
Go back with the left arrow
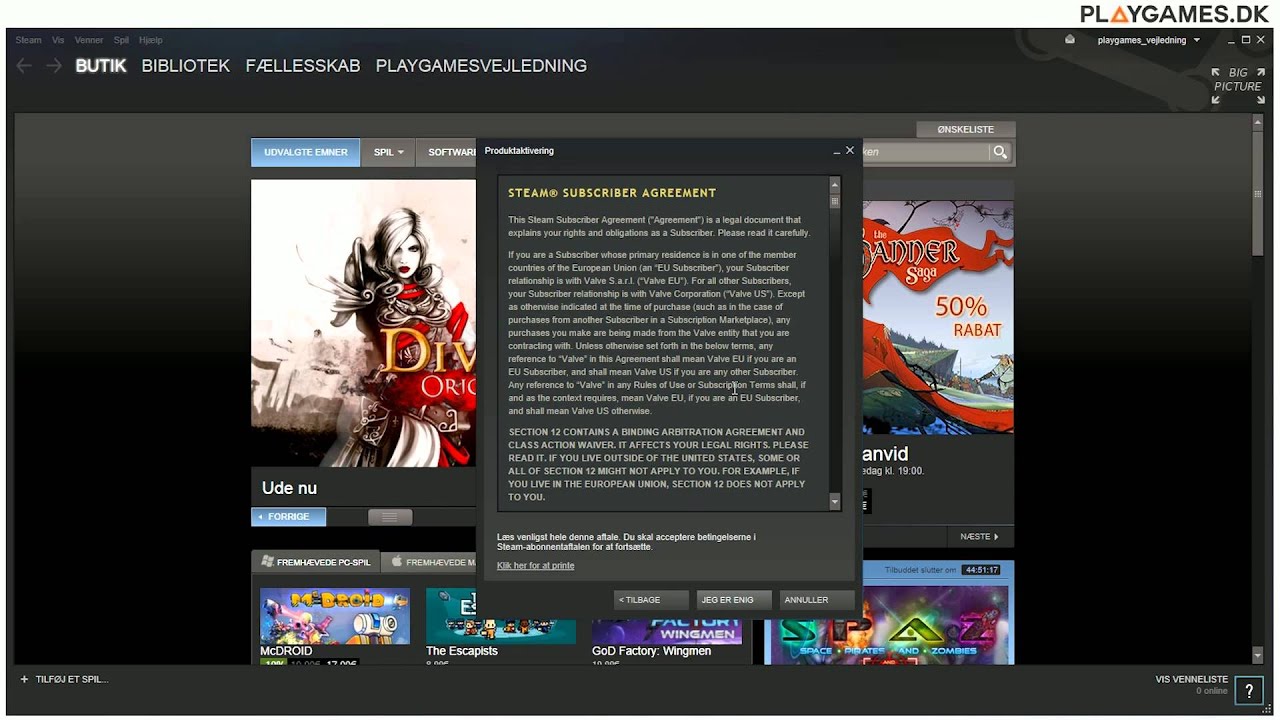(24, 66)
